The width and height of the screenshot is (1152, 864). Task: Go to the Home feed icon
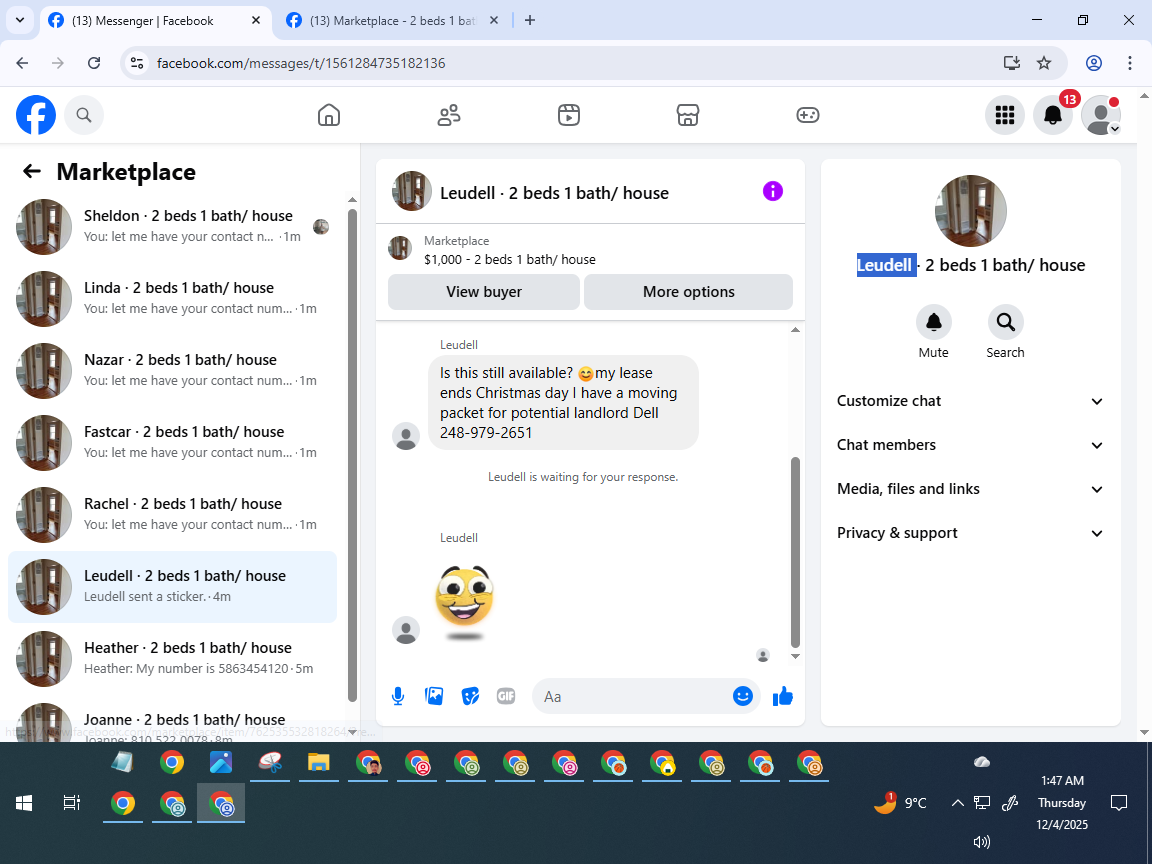click(x=328, y=115)
